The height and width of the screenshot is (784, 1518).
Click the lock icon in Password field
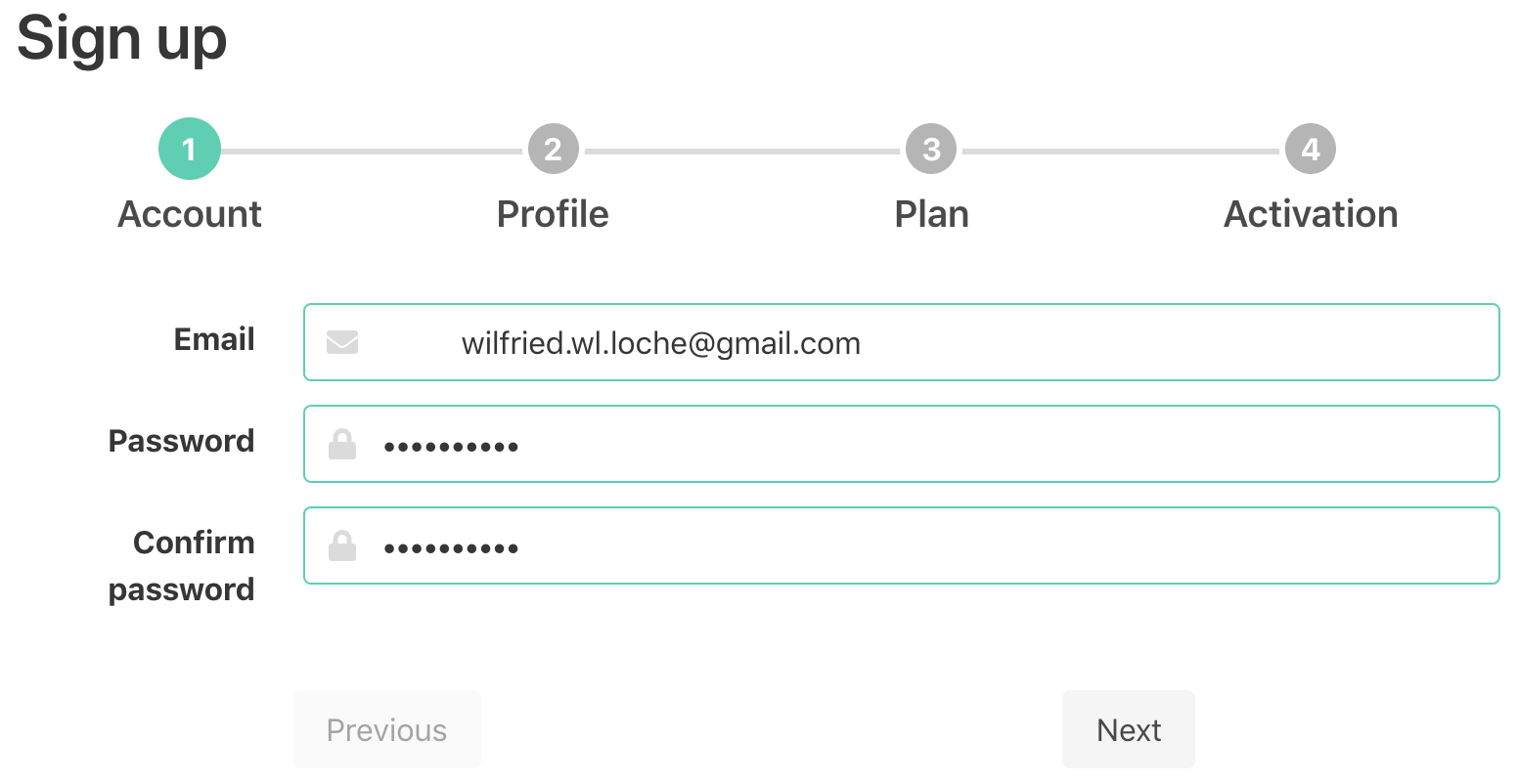342,445
